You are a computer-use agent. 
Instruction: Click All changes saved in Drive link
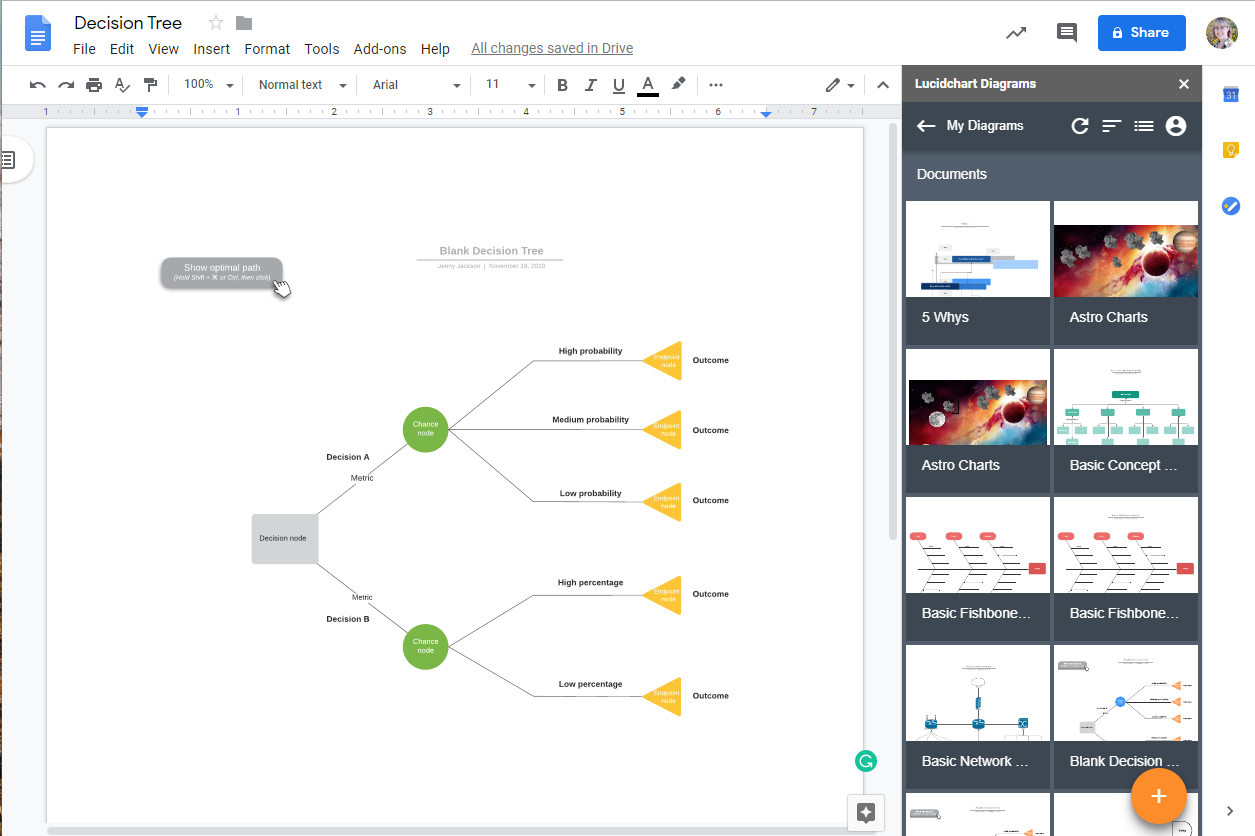click(x=552, y=49)
